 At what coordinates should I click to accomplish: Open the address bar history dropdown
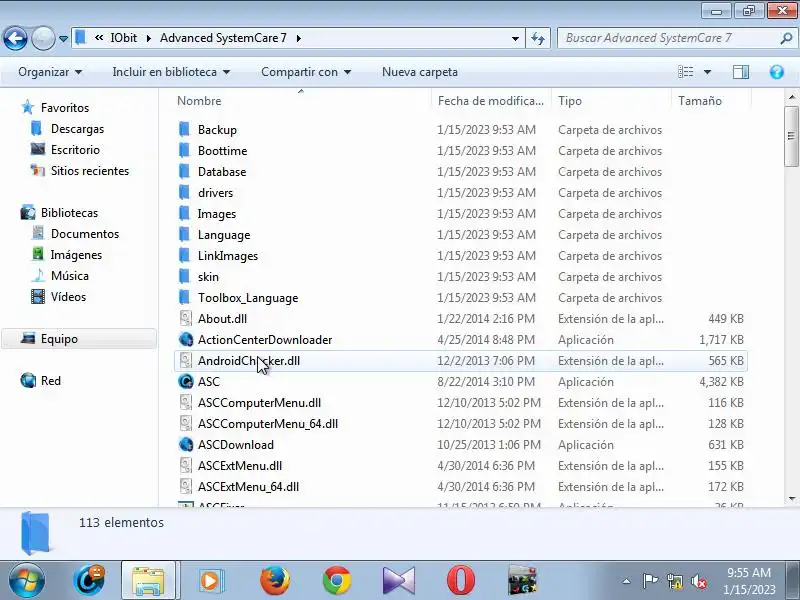click(515, 38)
